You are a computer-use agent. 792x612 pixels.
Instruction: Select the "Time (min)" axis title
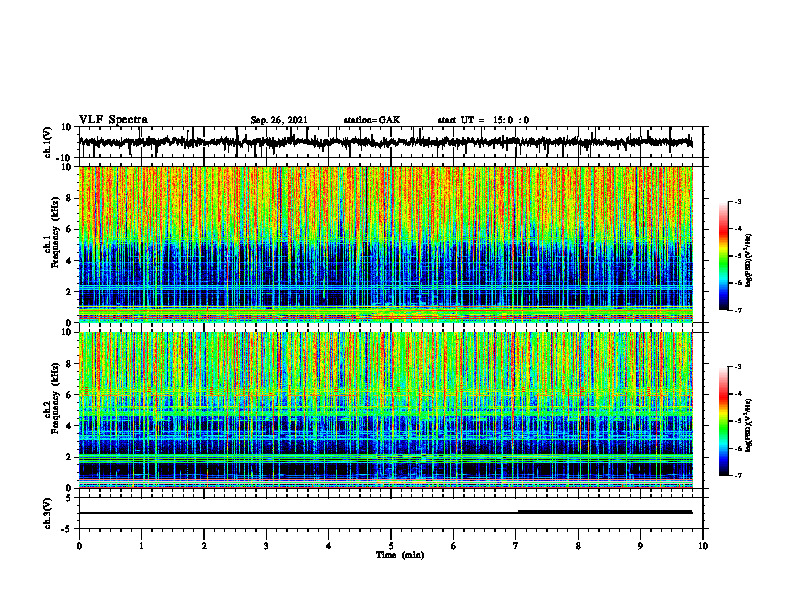(x=400, y=555)
